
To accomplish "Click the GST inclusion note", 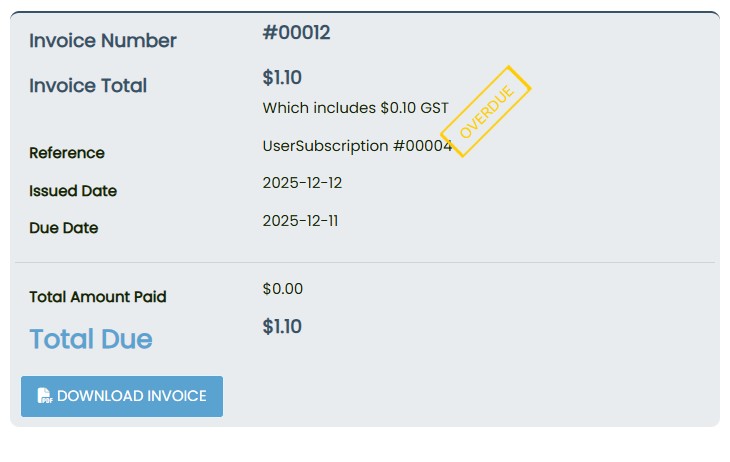I will (x=356, y=107).
